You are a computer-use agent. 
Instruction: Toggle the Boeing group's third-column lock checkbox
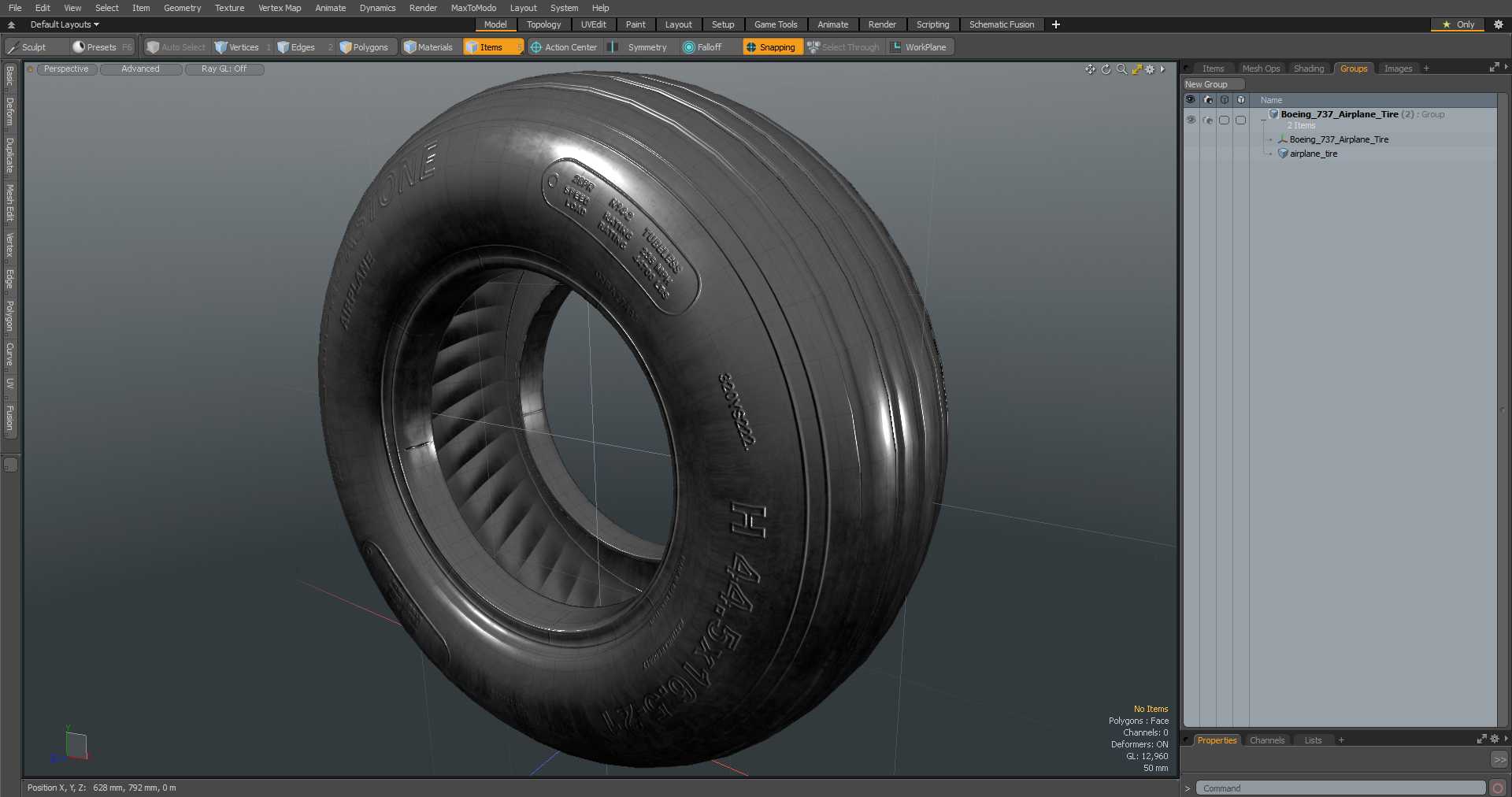(x=1224, y=120)
